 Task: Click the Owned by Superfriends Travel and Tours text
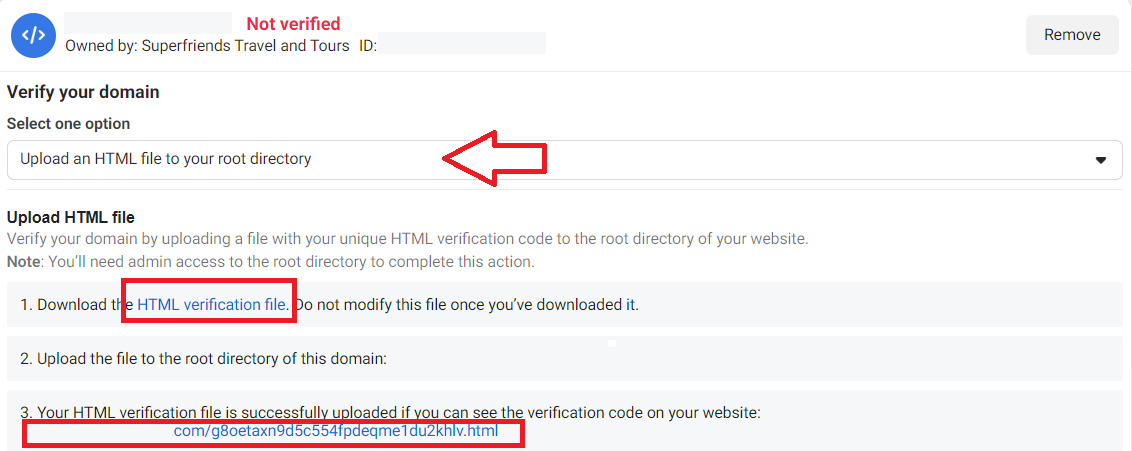coord(207,46)
